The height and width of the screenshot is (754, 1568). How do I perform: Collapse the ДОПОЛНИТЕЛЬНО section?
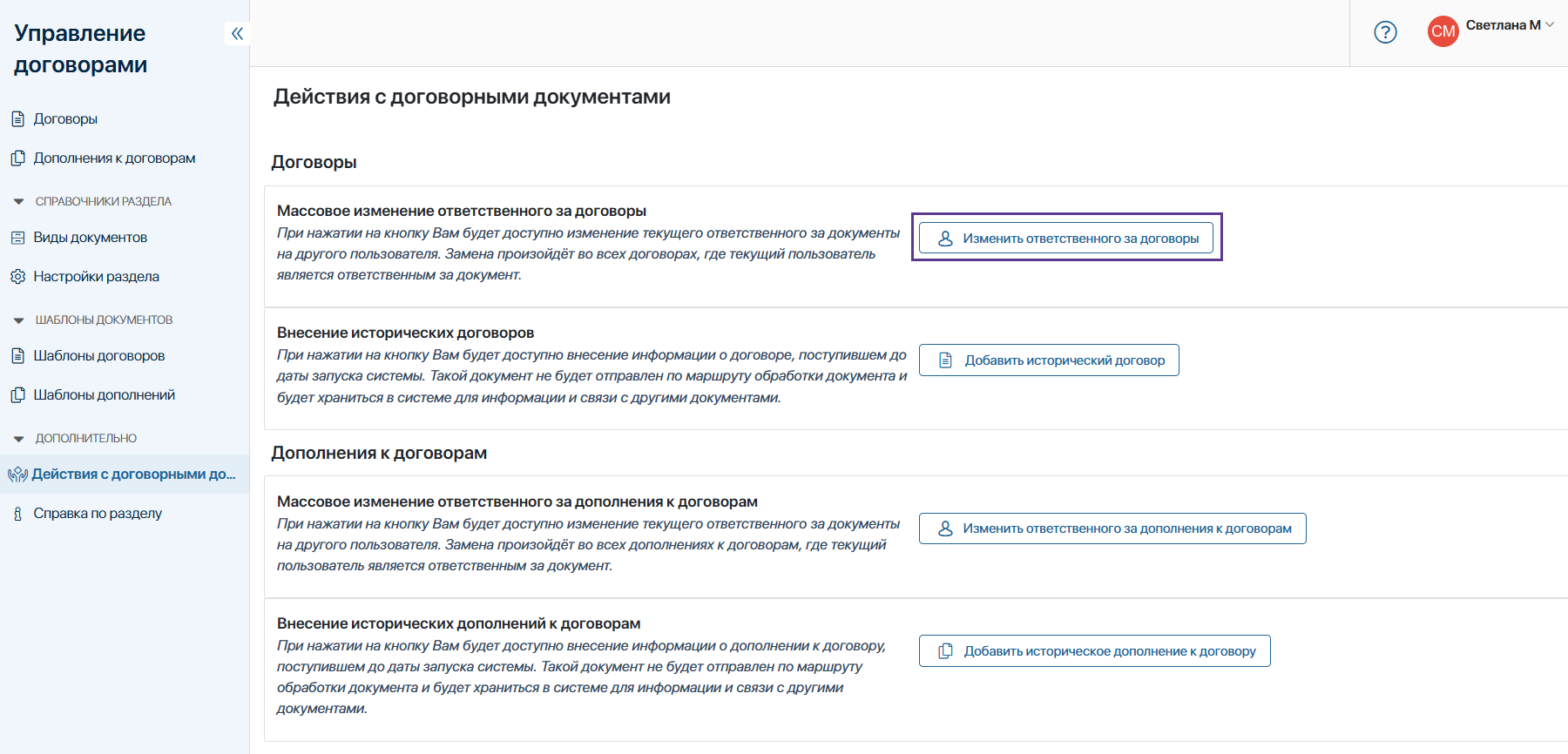[x=19, y=439]
